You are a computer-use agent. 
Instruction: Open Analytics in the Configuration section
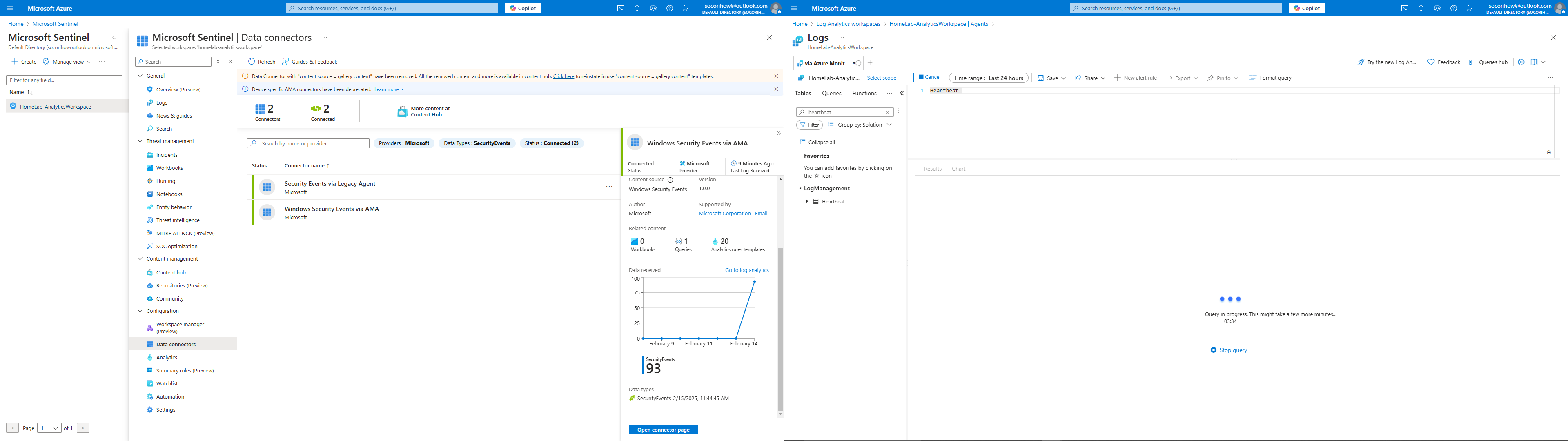pyautogui.click(x=166, y=358)
